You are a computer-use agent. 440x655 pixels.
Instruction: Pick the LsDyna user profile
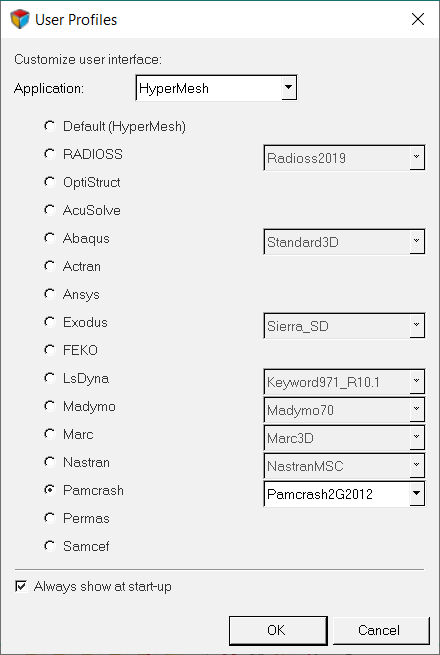click(x=50, y=378)
